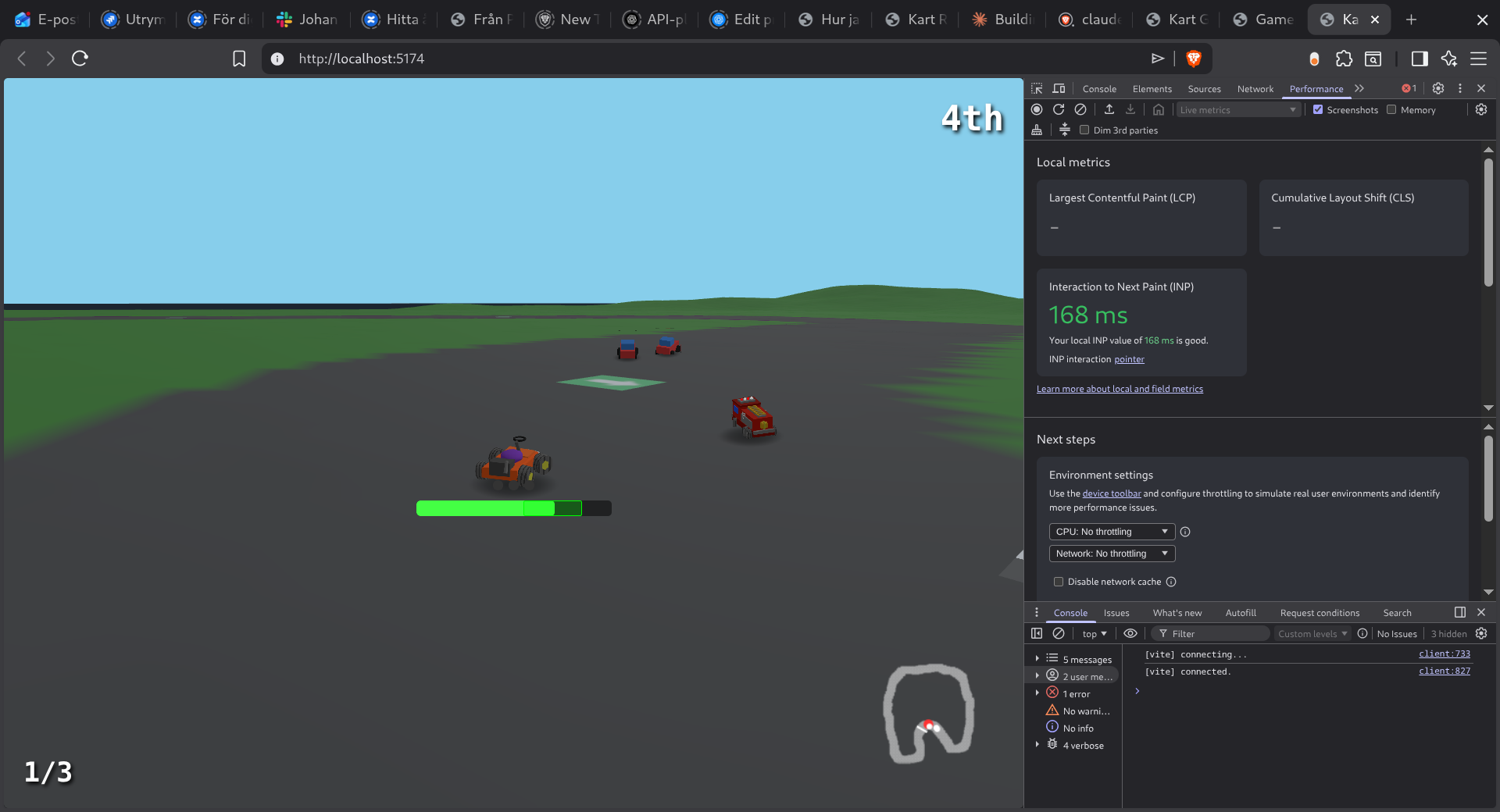Toggle the device toolbar emulation
The height and width of the screenshot is (812, 1500).
pyautogui.click(x=1059, y=88)
